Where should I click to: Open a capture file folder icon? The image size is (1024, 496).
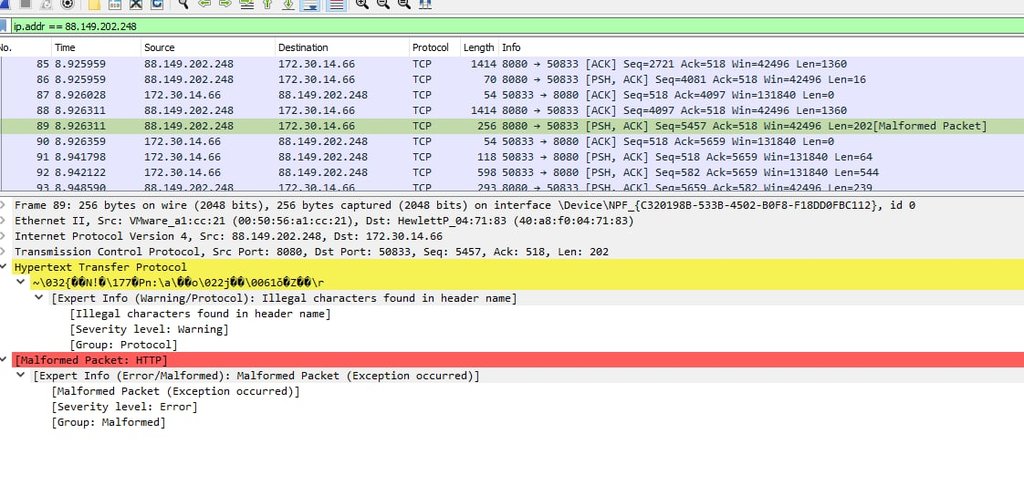(93, 3)
